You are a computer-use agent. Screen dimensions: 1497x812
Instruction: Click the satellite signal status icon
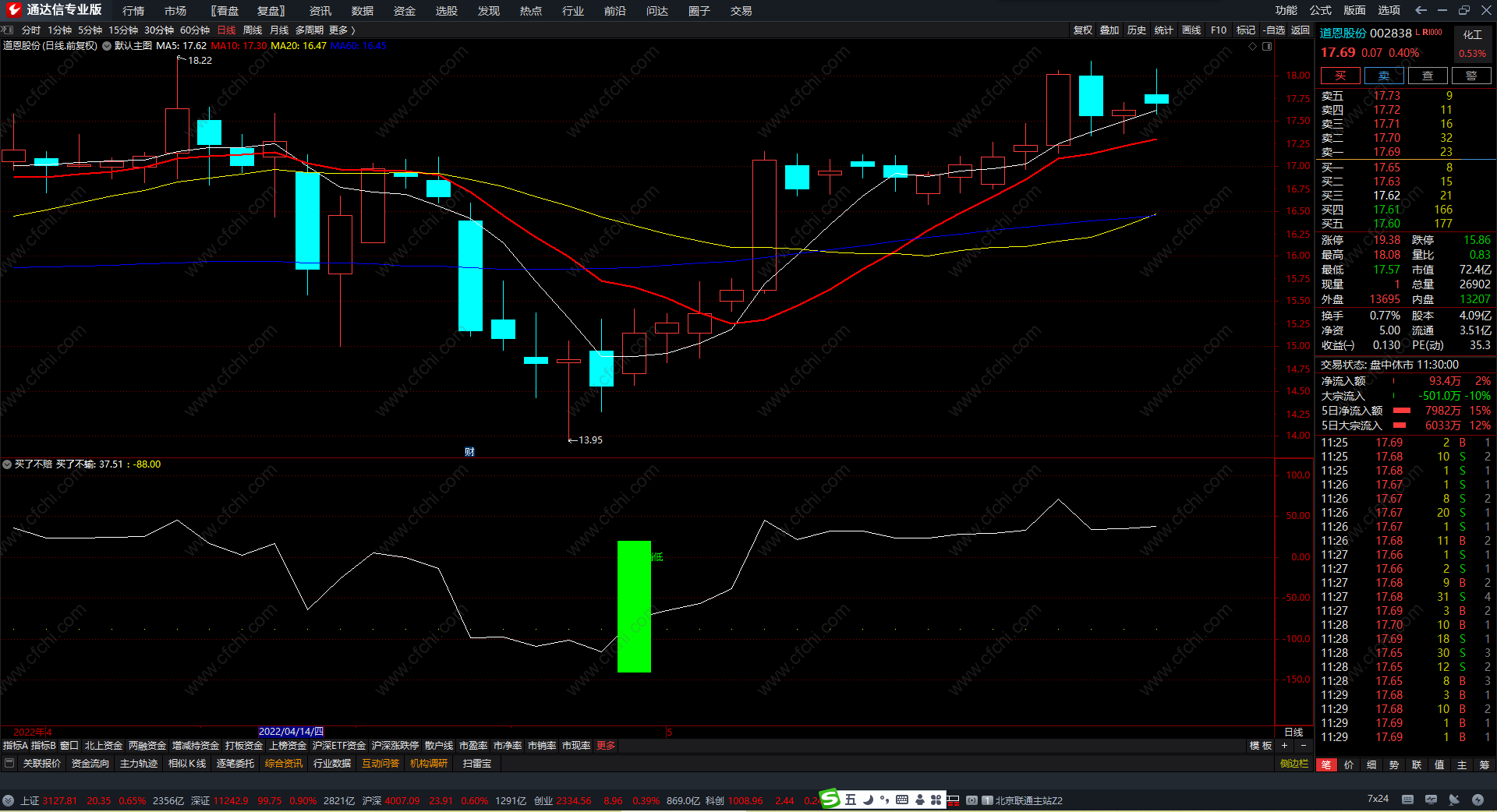tap(1454, 800)
